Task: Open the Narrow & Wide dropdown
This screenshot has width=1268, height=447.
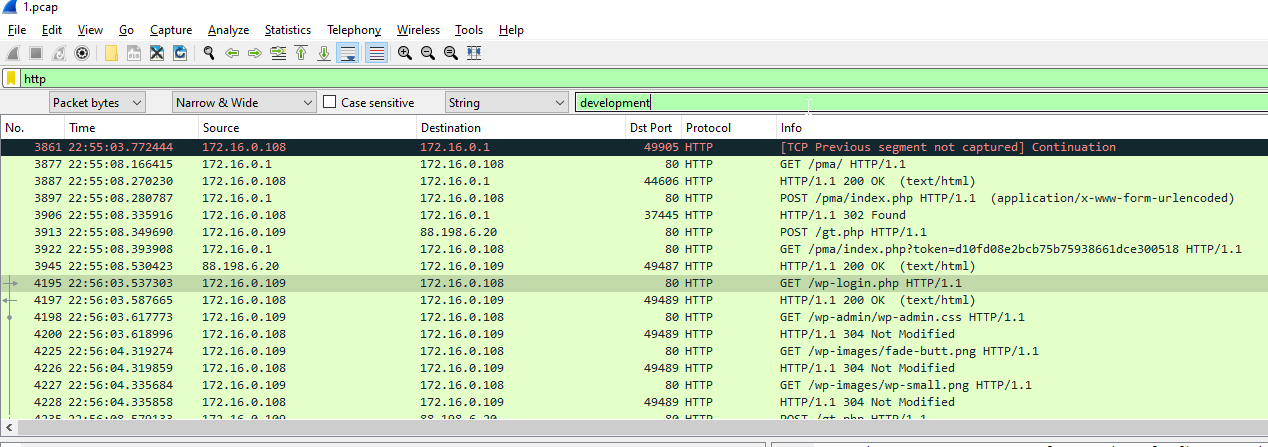Action: (244, 102)
